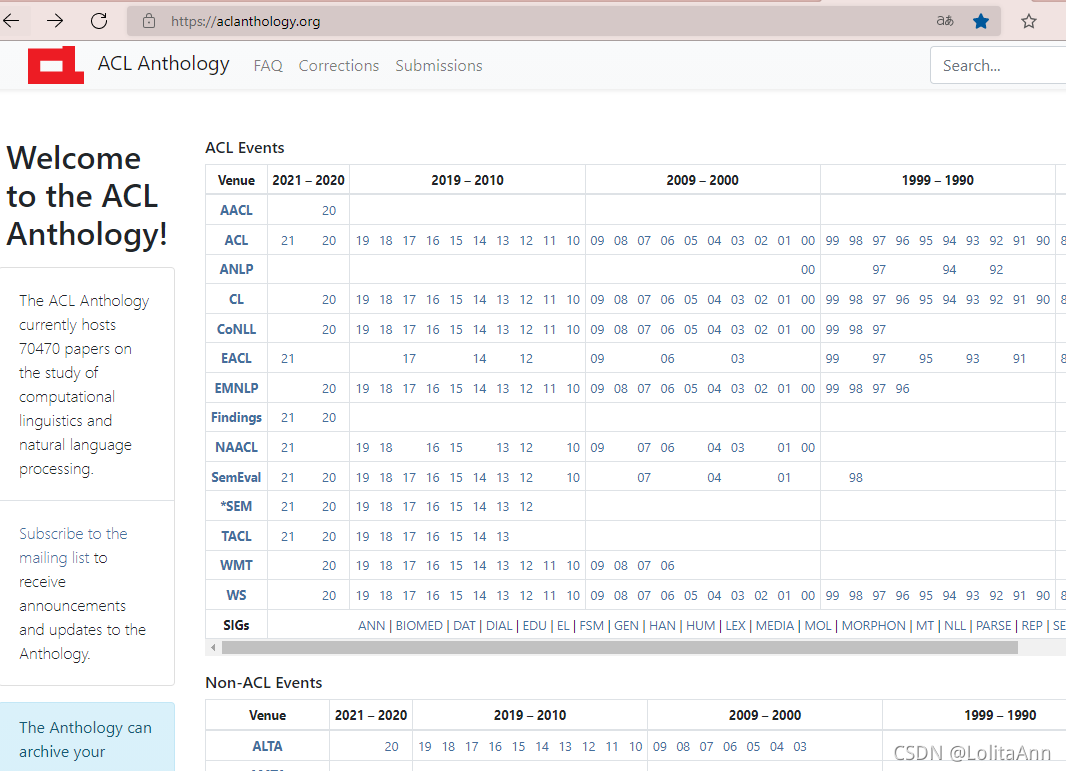Open CoNLL year 97
Image resolution: width=1066 pixels, height=771 pixels.
pos(879,330)
